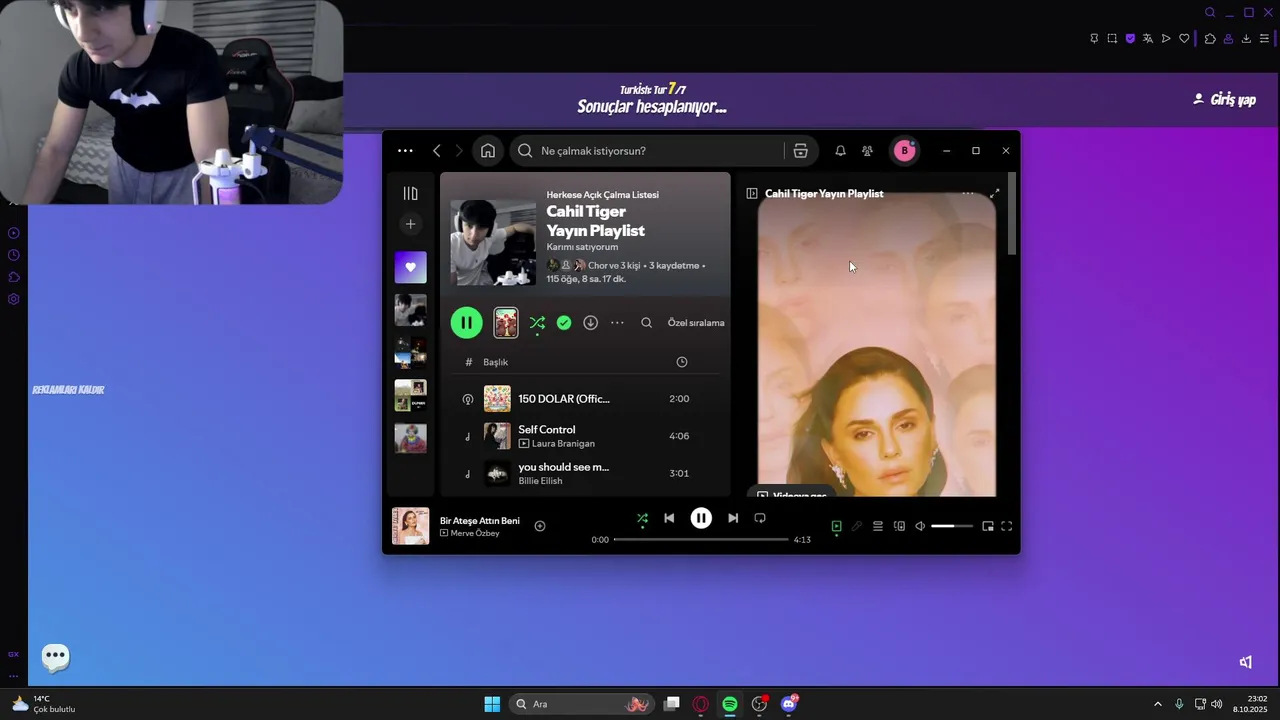The width and height of the screenshot is (1280, 720).
Task: Open the Browse icon inside Spotify's search bar
Action: (x=800, y=151)
